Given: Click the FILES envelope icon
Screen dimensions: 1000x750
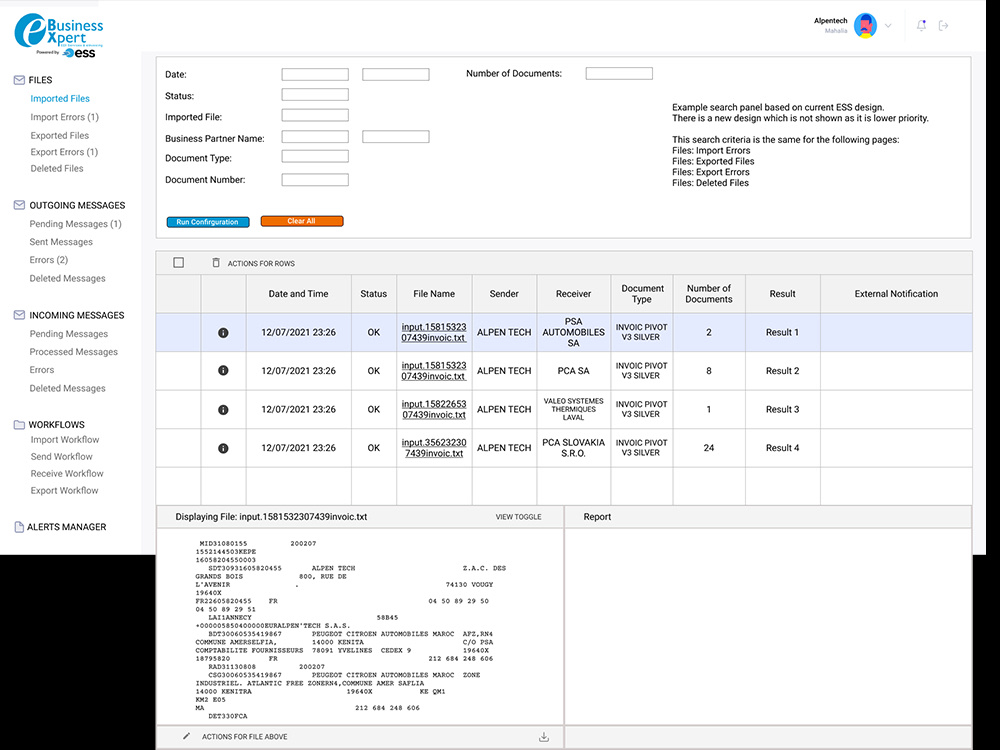Looking at the screenshot, I should click(19, 80).
